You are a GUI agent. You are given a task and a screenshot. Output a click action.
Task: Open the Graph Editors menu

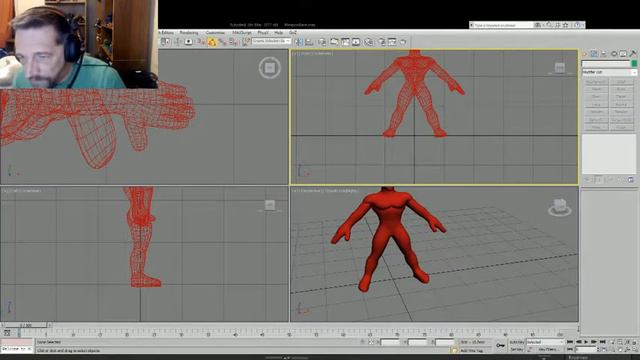[167, 33]
